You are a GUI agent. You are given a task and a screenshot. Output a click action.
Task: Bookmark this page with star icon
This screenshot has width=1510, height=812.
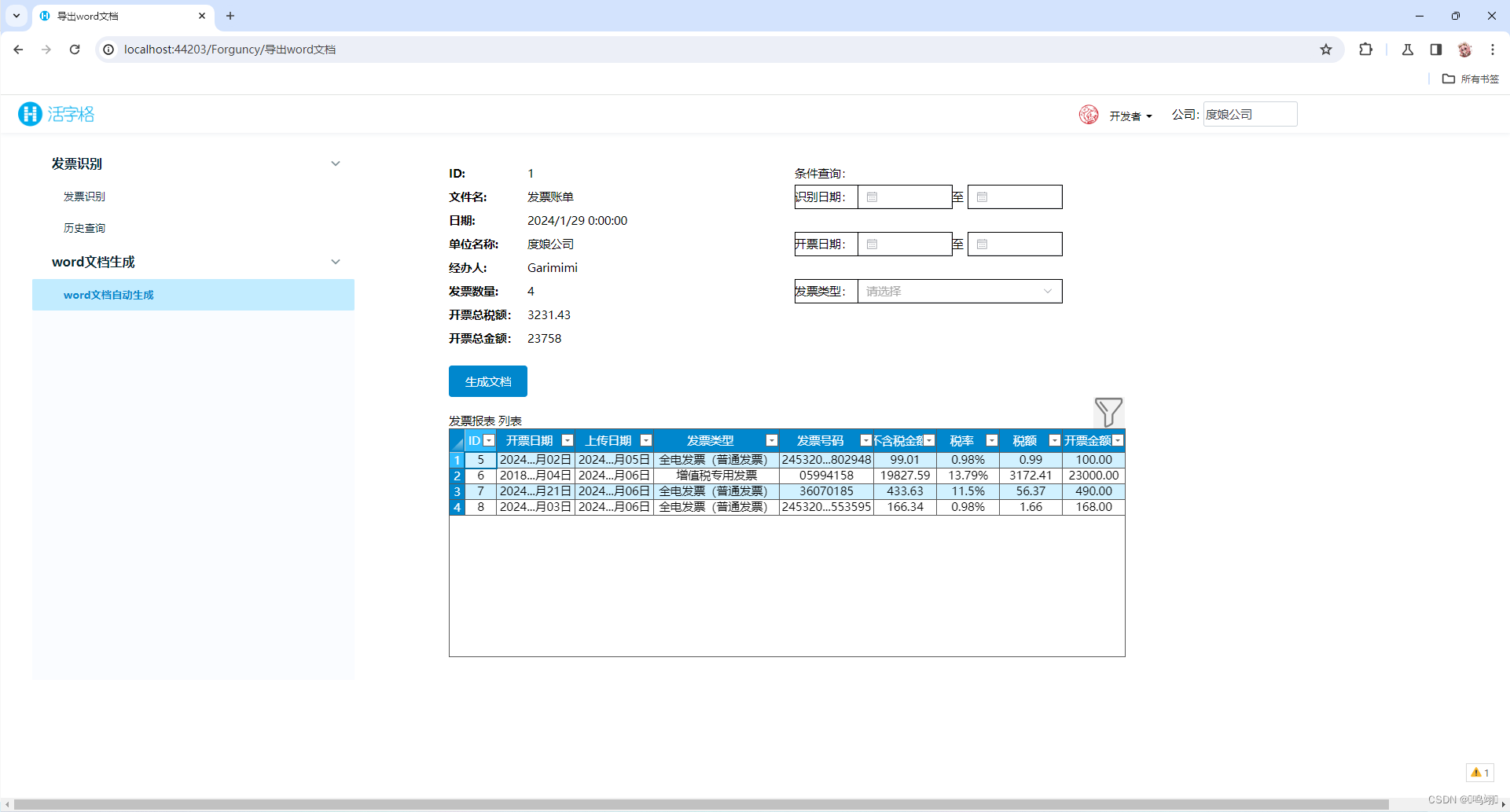(x=1326, y=50)
